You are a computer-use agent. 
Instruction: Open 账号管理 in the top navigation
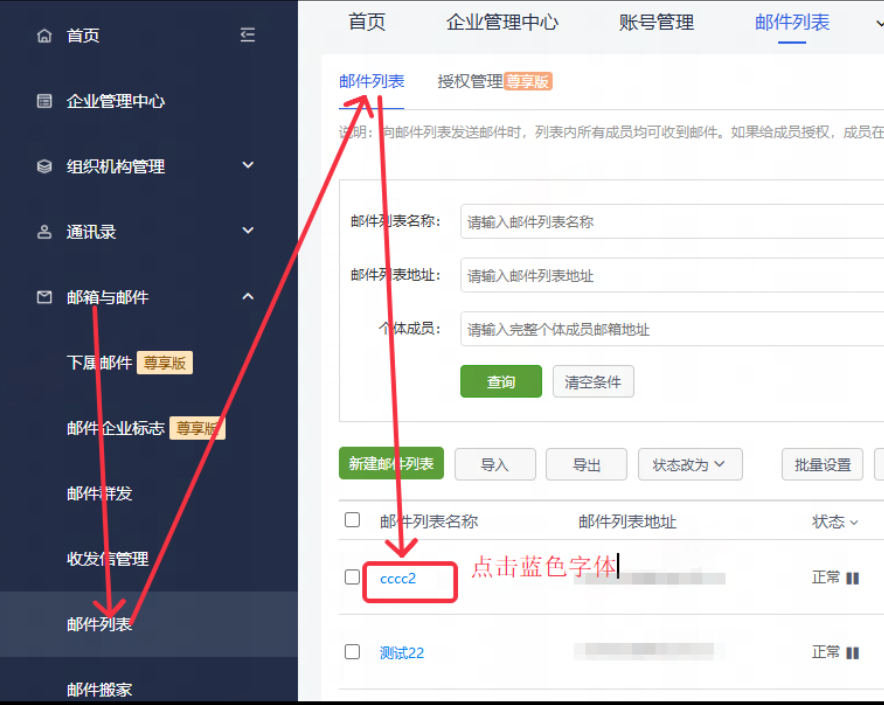pos(656,22)
